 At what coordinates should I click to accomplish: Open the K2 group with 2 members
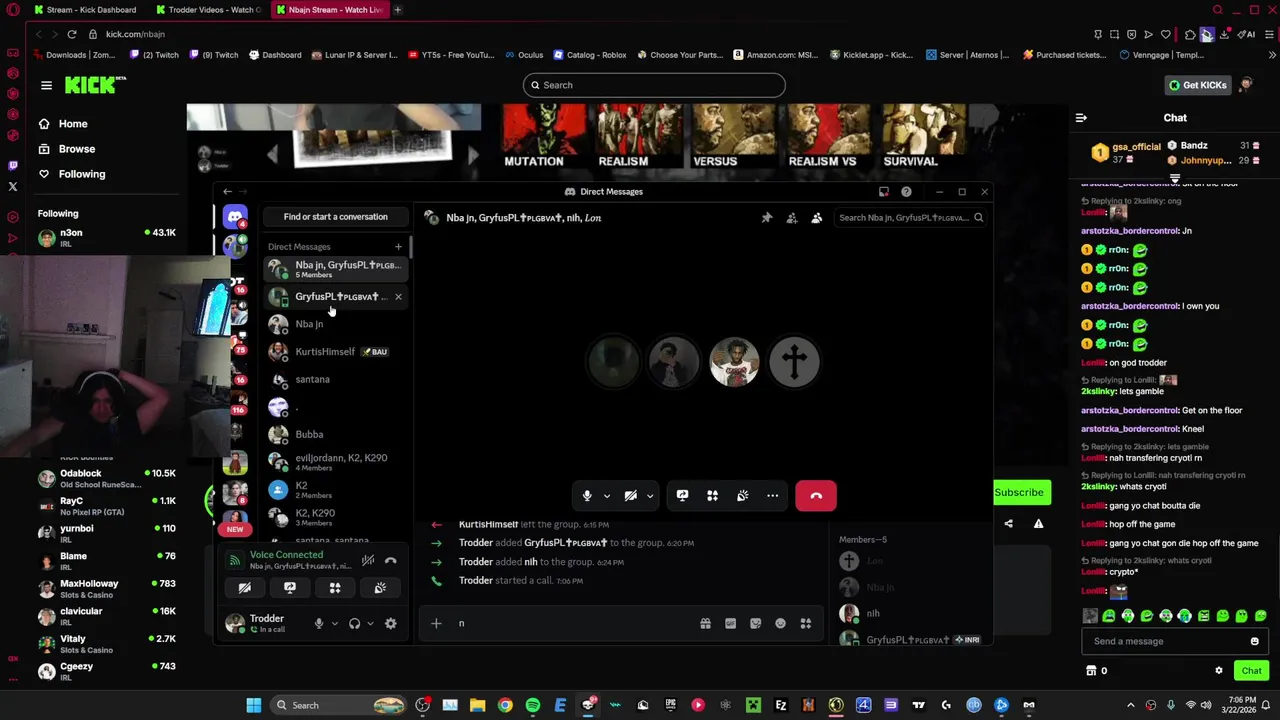(x=335, y=490)
